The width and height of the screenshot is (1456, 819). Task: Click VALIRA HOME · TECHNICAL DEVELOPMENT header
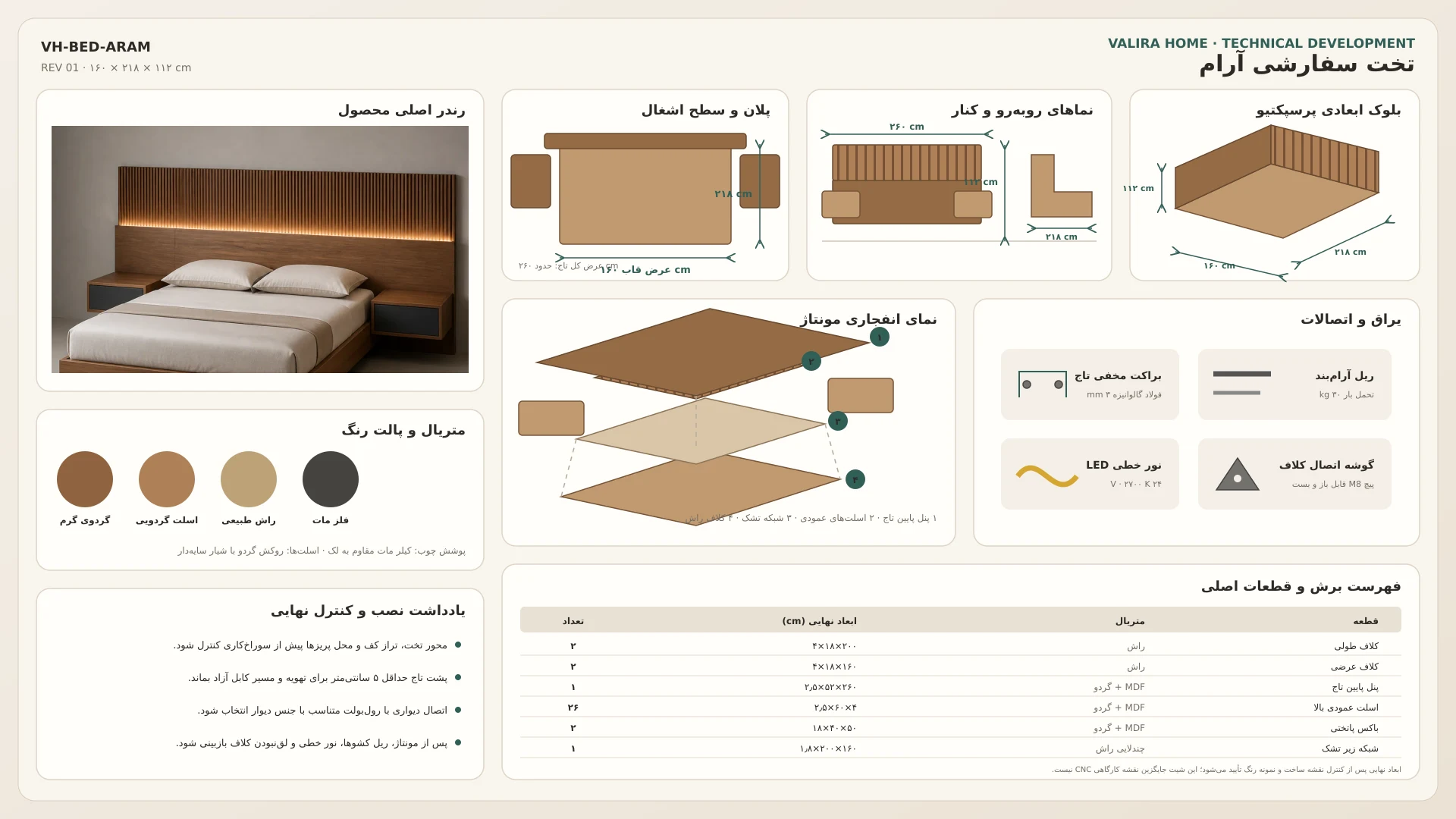click(x=1261, y=43)
